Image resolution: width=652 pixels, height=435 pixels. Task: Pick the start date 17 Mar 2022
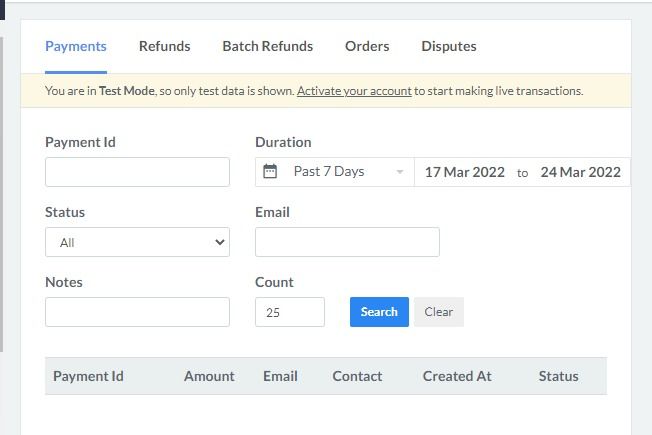click(464, 172)
